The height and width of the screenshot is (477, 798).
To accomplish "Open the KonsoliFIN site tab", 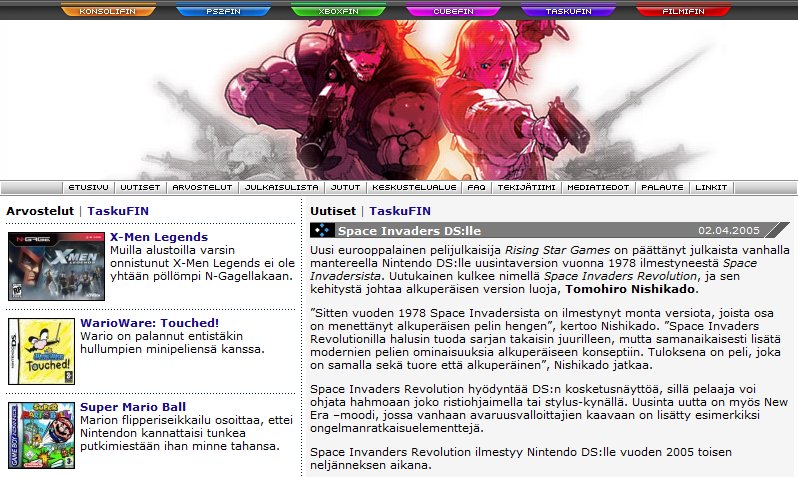I will [108, 10].
